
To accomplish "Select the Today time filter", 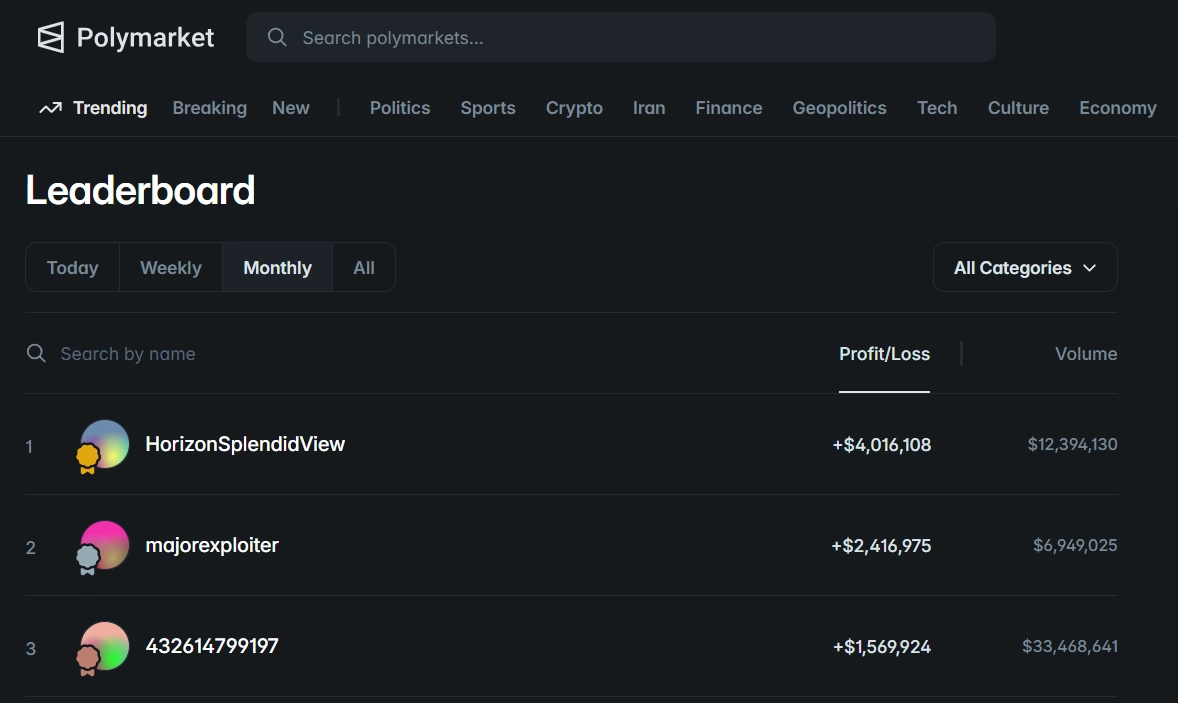I will (x=72, y=267).
